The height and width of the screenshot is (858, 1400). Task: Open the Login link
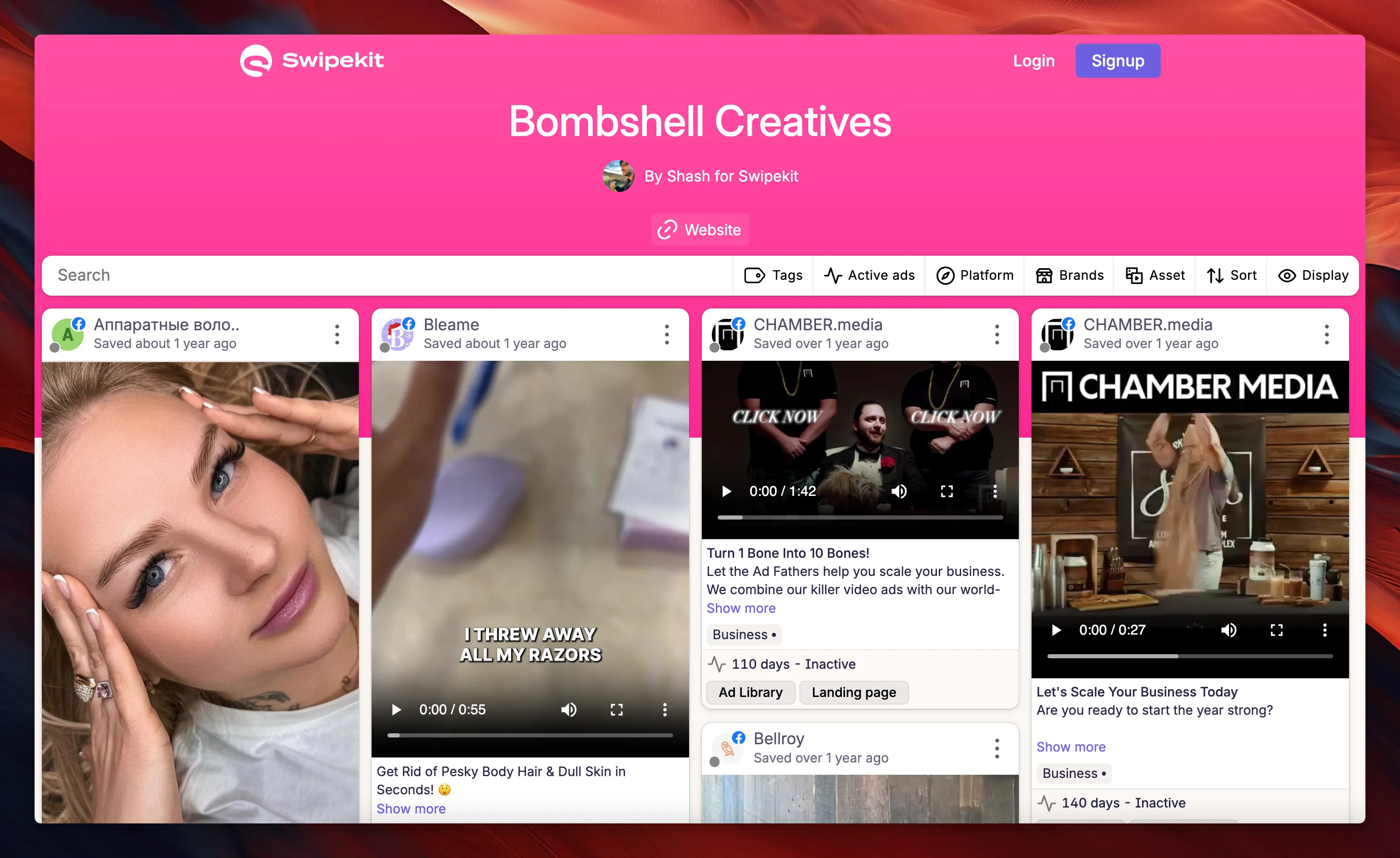[1033, 61]
